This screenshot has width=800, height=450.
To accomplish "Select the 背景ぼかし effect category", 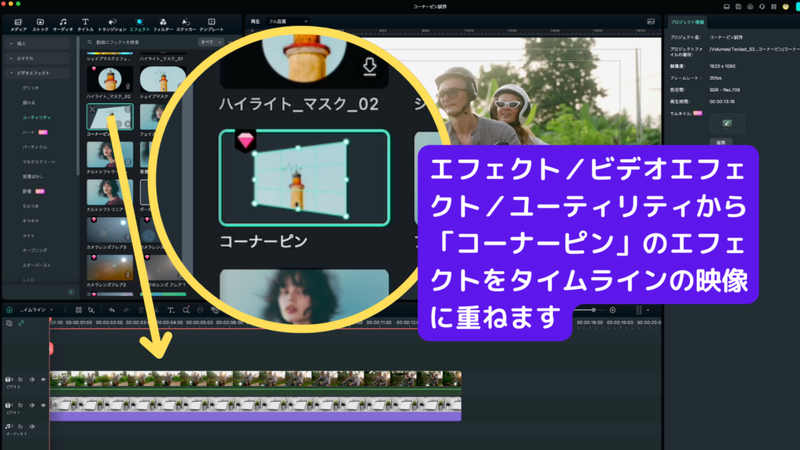I will pyautogui.click(x=33, y=177).
